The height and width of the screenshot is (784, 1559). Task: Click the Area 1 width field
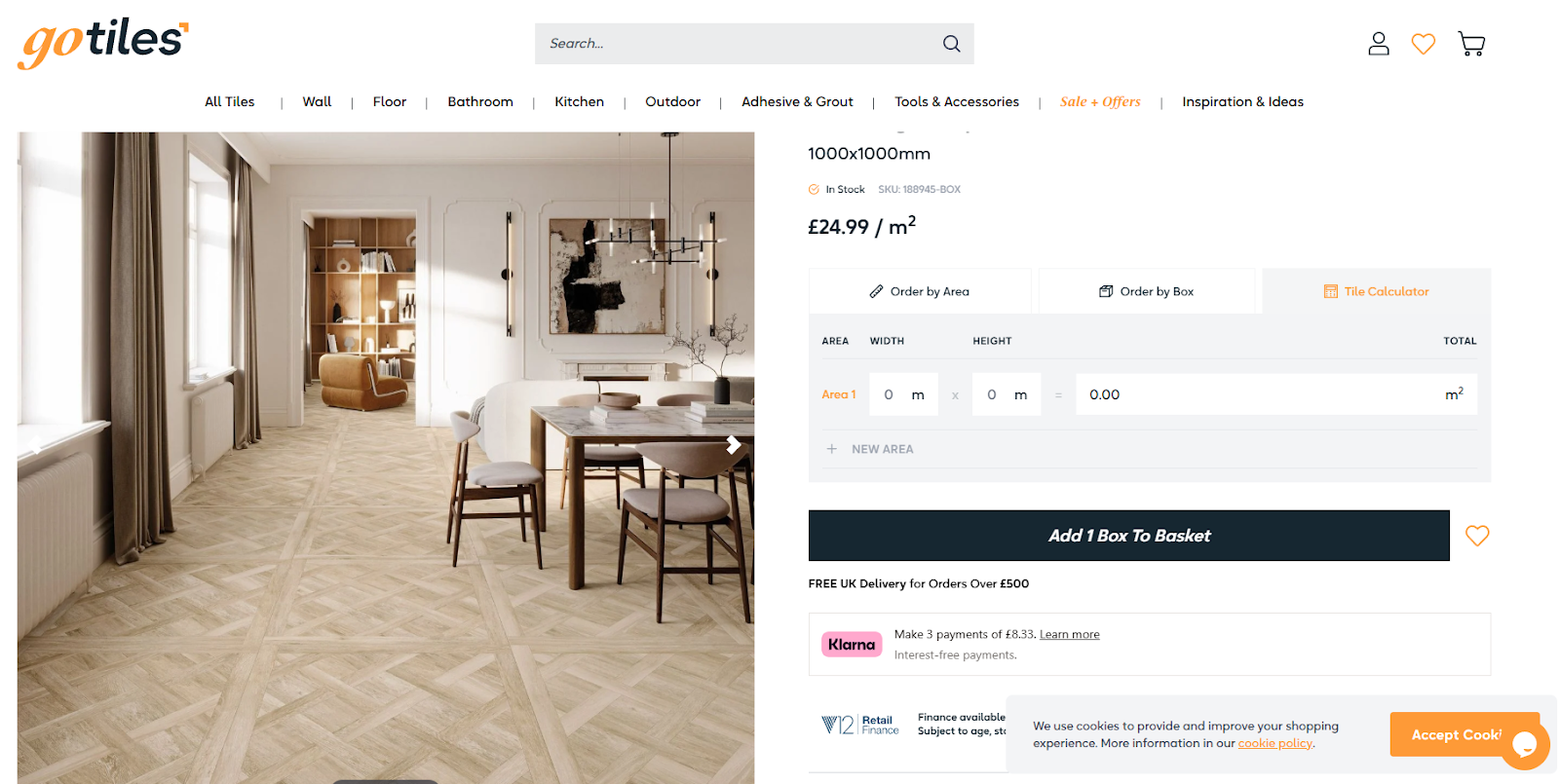[x=903, y=394]
